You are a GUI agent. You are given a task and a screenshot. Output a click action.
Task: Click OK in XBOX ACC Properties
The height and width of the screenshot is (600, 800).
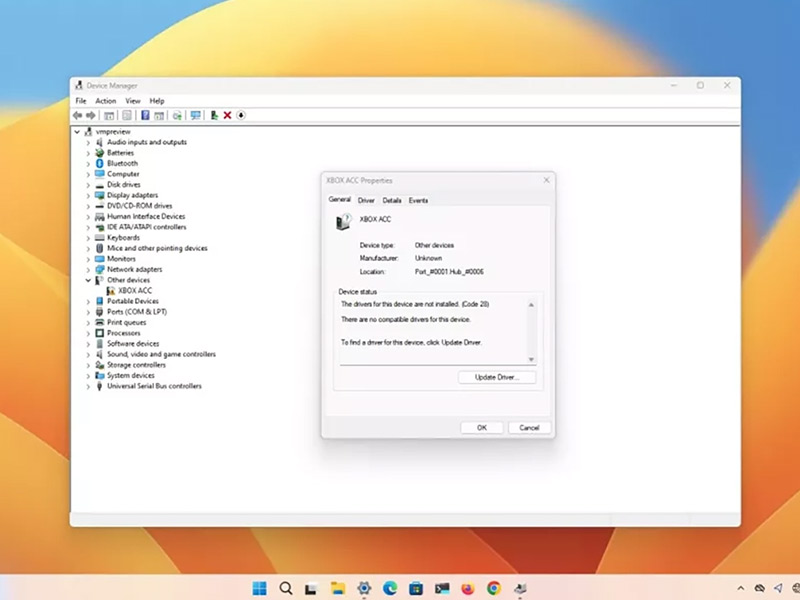[x=482, y=428]
